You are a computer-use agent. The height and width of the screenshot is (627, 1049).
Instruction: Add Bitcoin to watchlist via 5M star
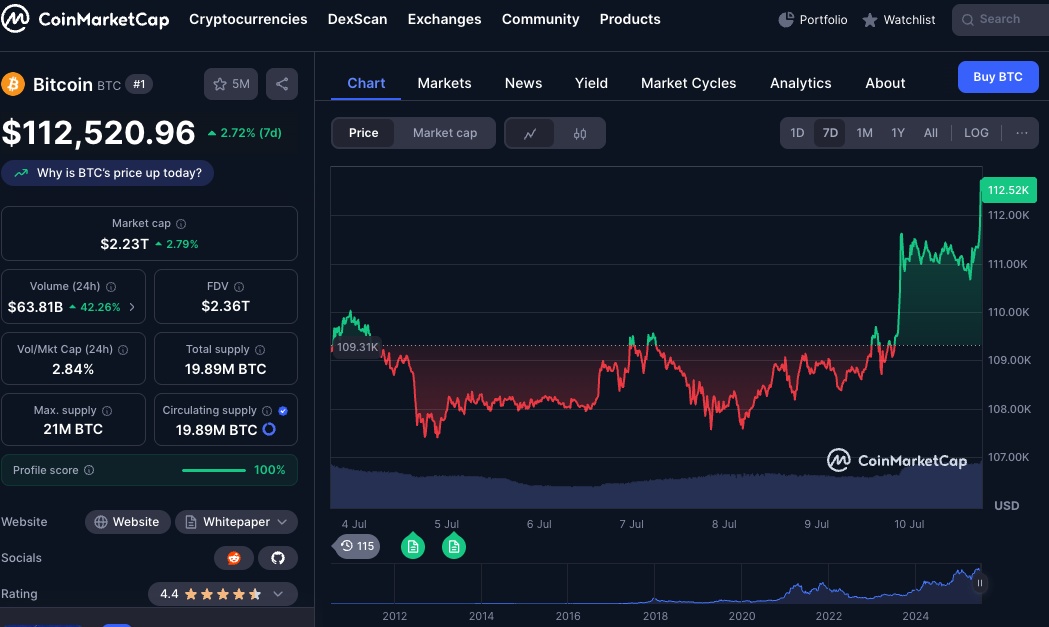231,84
